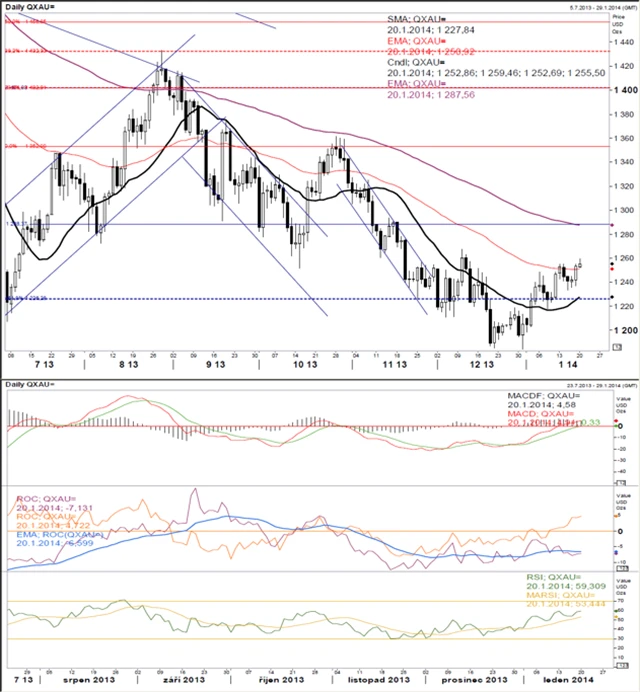The image size is (640, 692).
Task: Click the ROC pane axis scale icon
Action: [x=622, y=568]
